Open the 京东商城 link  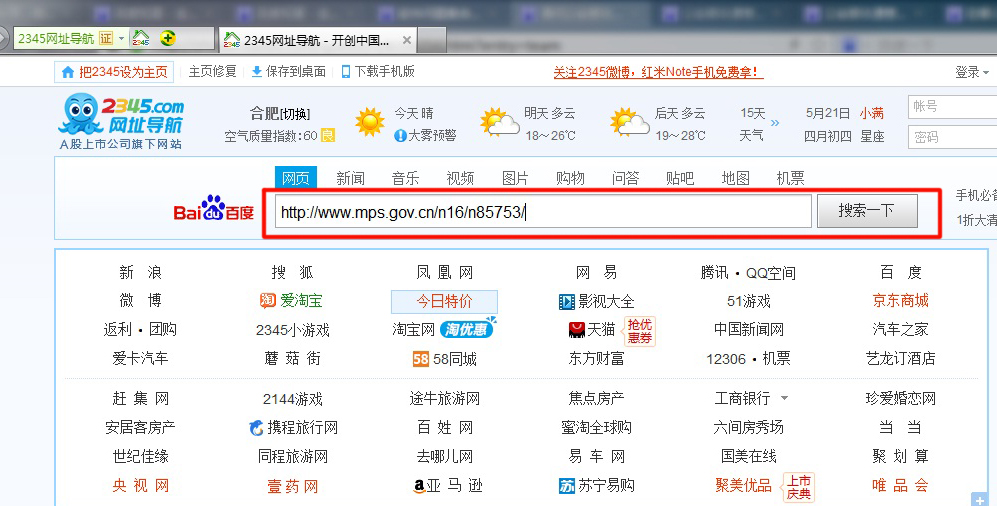coord(900,300)
